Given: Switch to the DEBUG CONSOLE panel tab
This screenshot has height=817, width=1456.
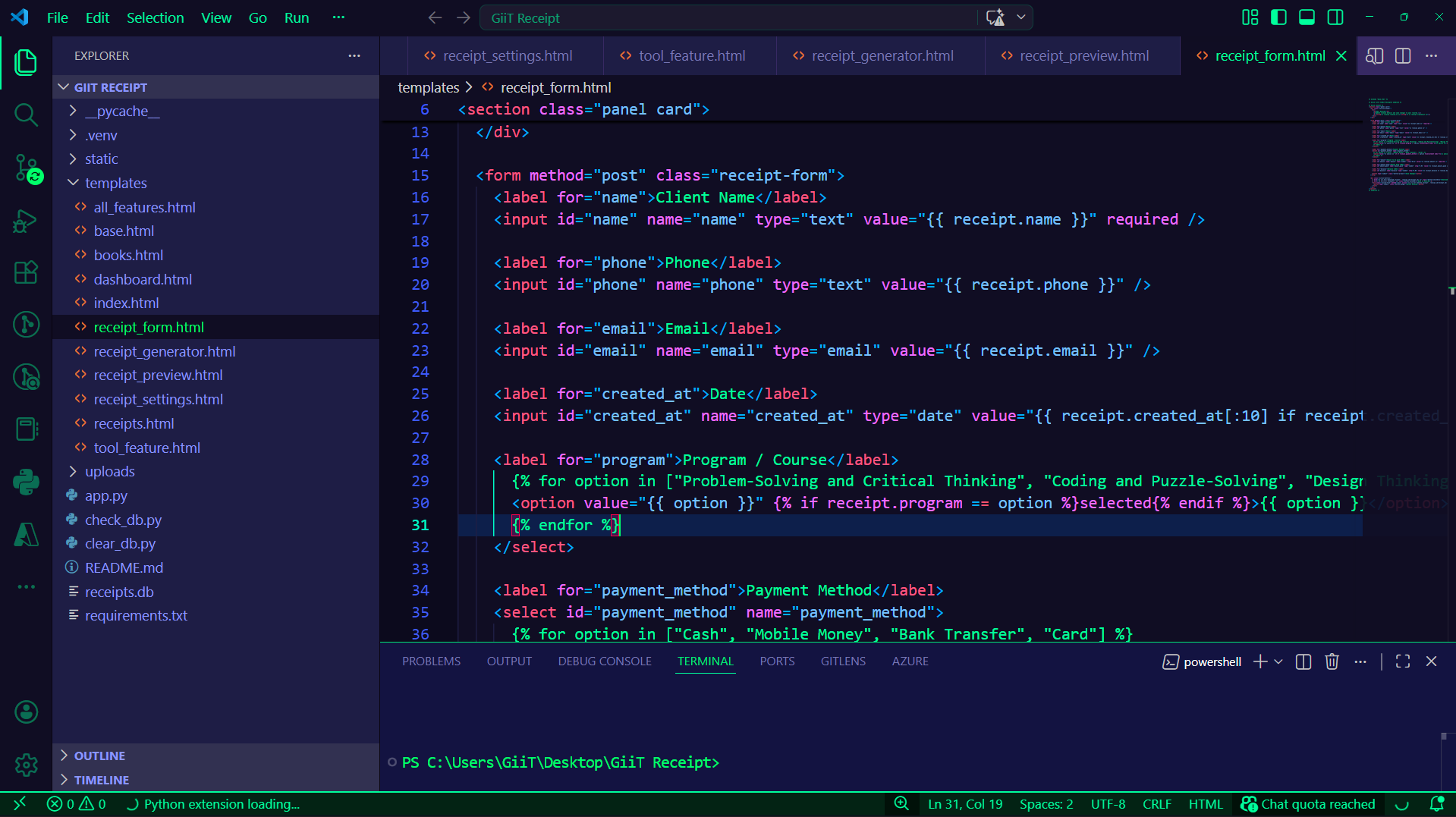Looking at the screenshot, I should (x=605, y=661).
